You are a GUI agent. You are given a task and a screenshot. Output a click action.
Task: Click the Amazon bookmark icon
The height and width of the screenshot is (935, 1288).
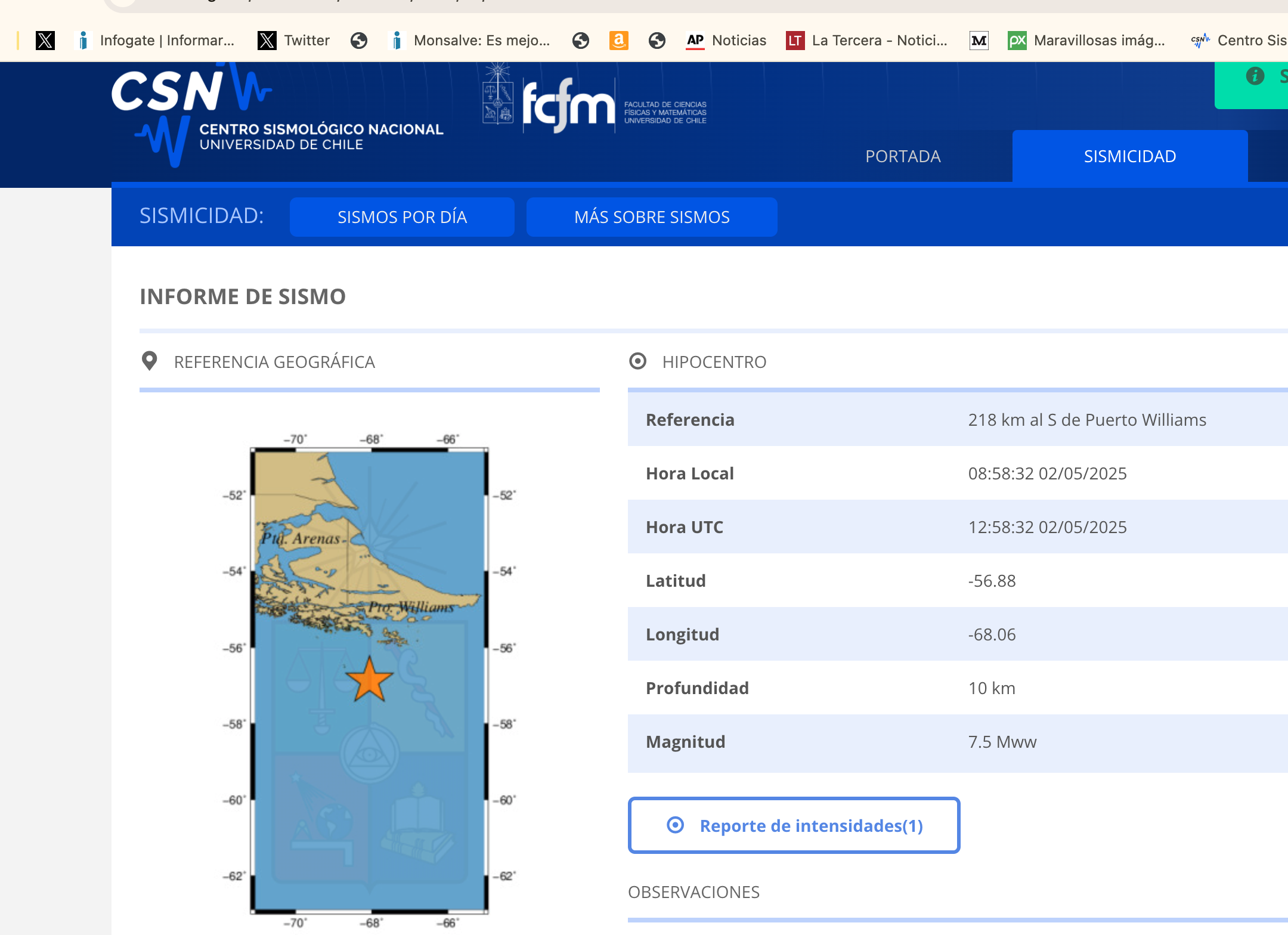tap(618, 41)
